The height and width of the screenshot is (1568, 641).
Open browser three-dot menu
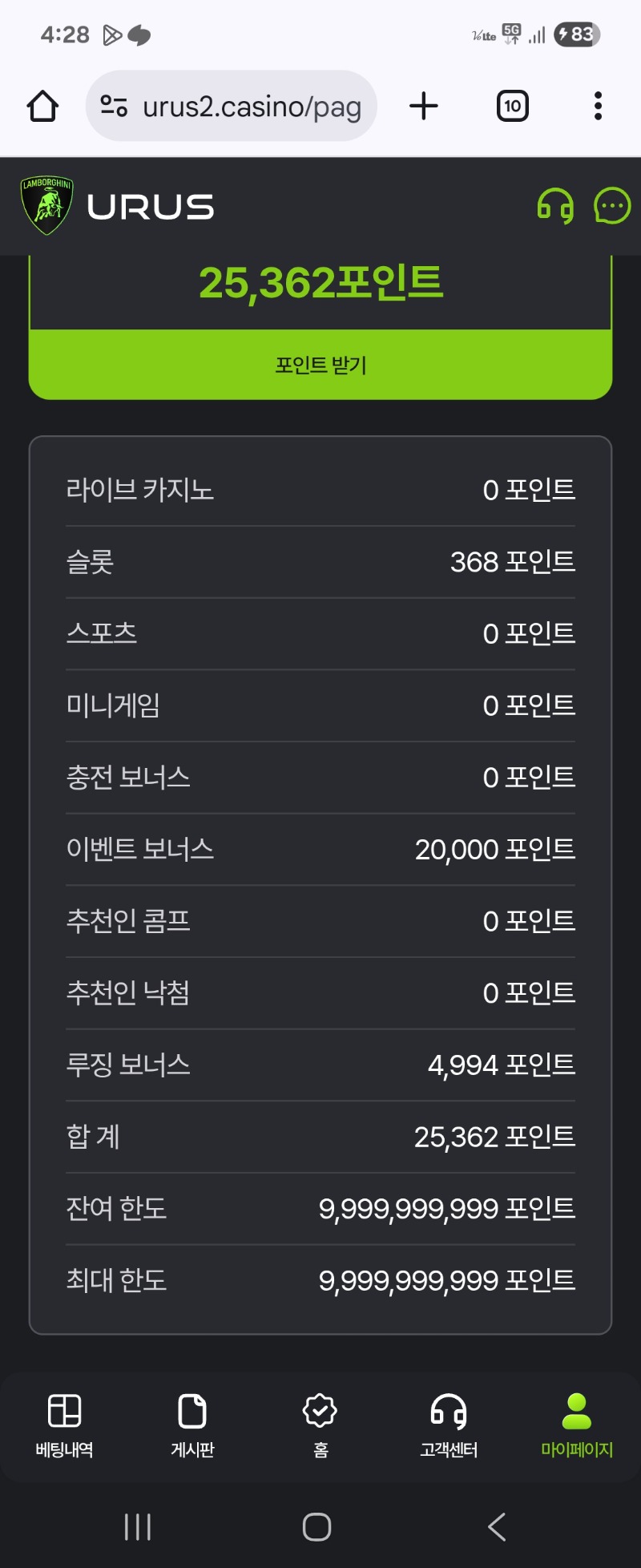tap(598, 107)
